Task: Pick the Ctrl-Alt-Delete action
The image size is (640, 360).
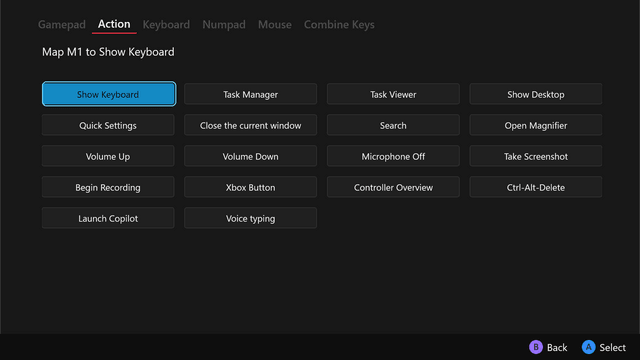Action: (x=536, y=187)
